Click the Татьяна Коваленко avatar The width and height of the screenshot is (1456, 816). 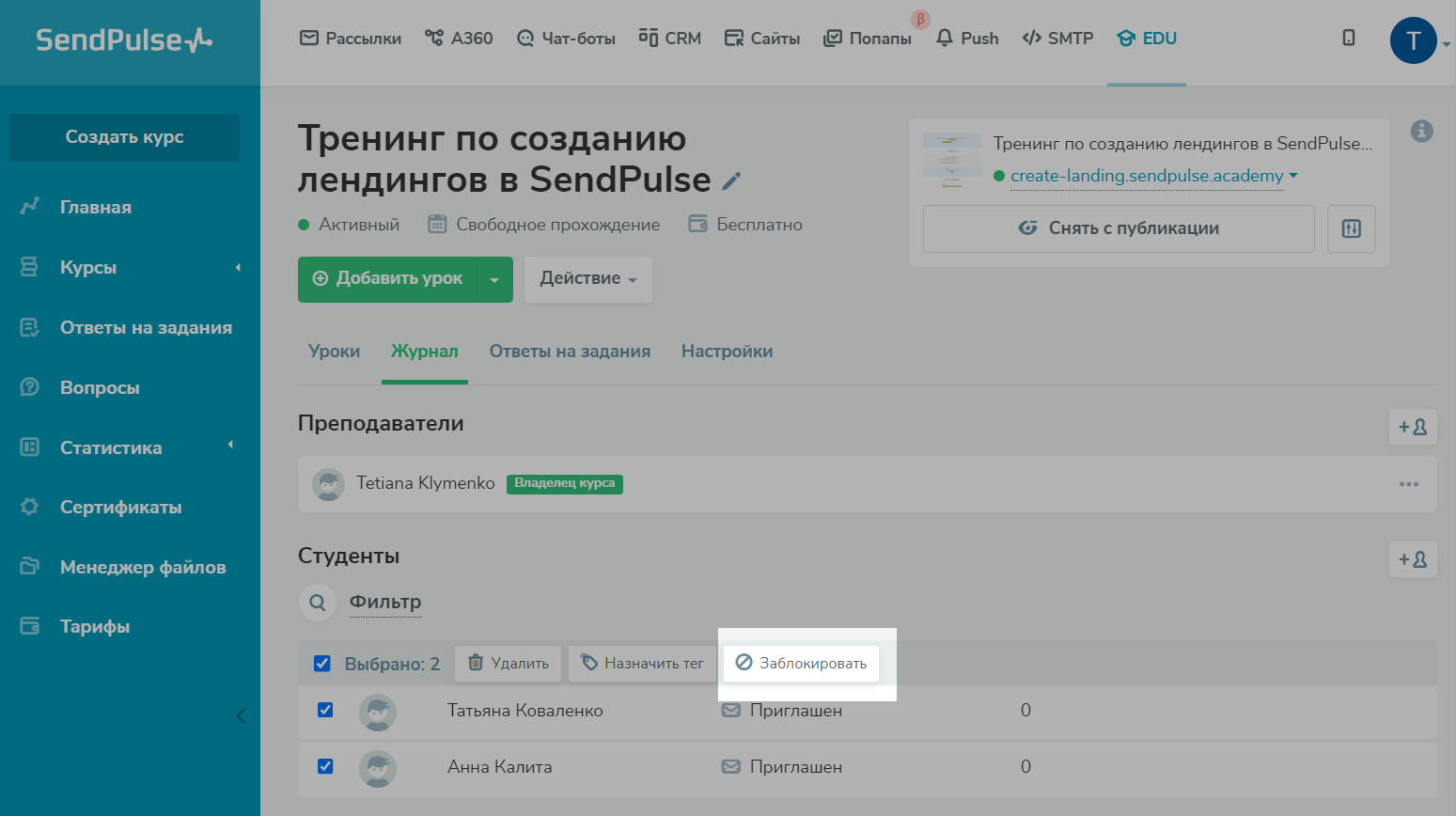378,714
